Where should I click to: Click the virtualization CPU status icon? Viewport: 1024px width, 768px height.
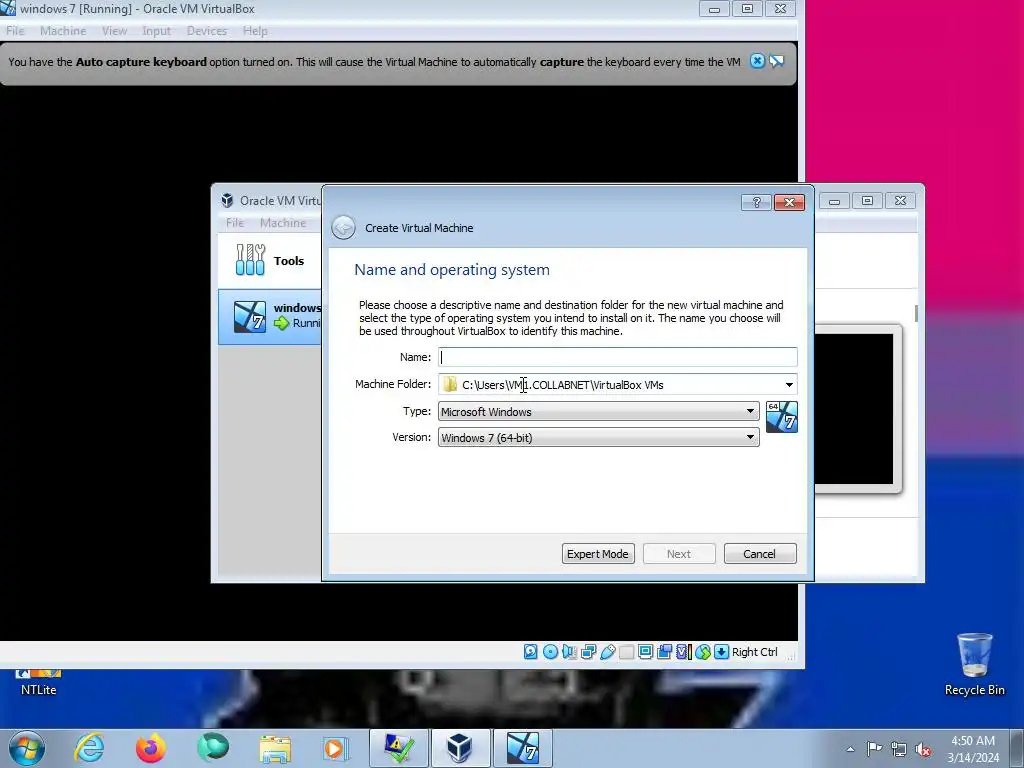click(683, 652)
